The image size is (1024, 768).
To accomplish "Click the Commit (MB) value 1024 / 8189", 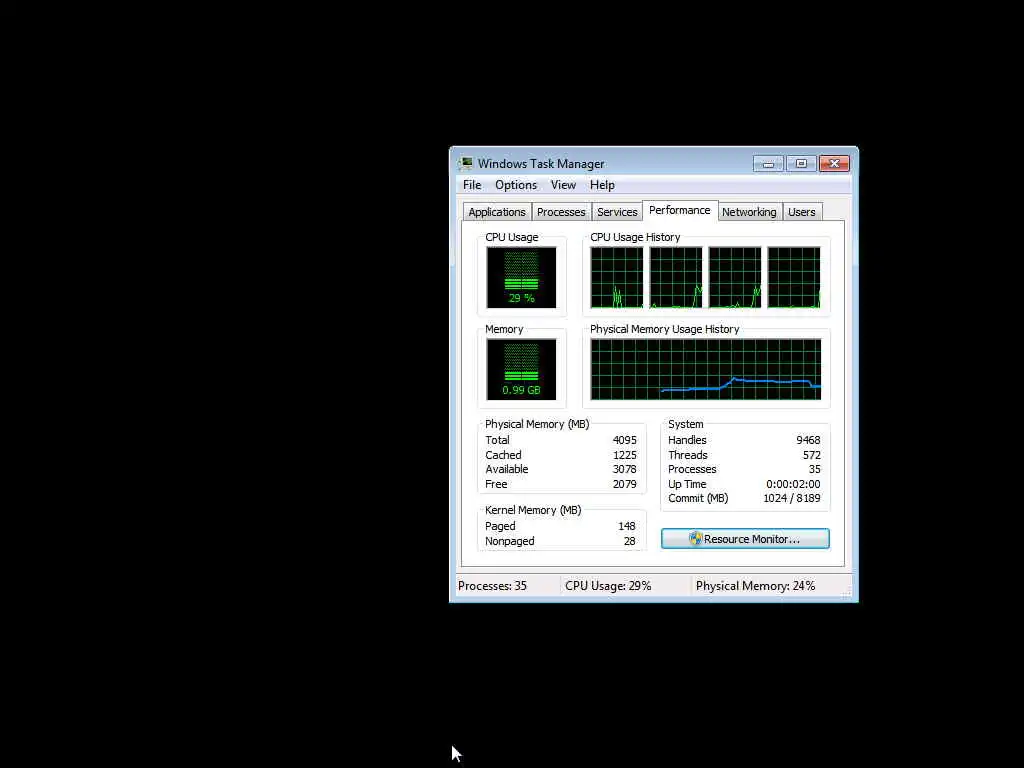I will coord(792,498).
